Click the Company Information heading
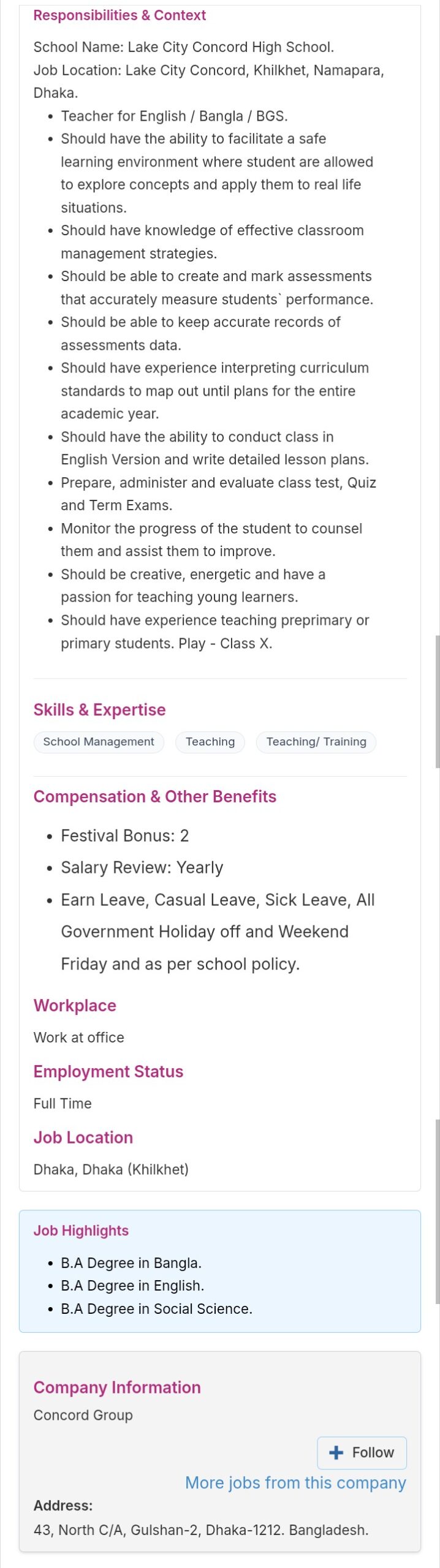440x1568 pixels. 117,1387
